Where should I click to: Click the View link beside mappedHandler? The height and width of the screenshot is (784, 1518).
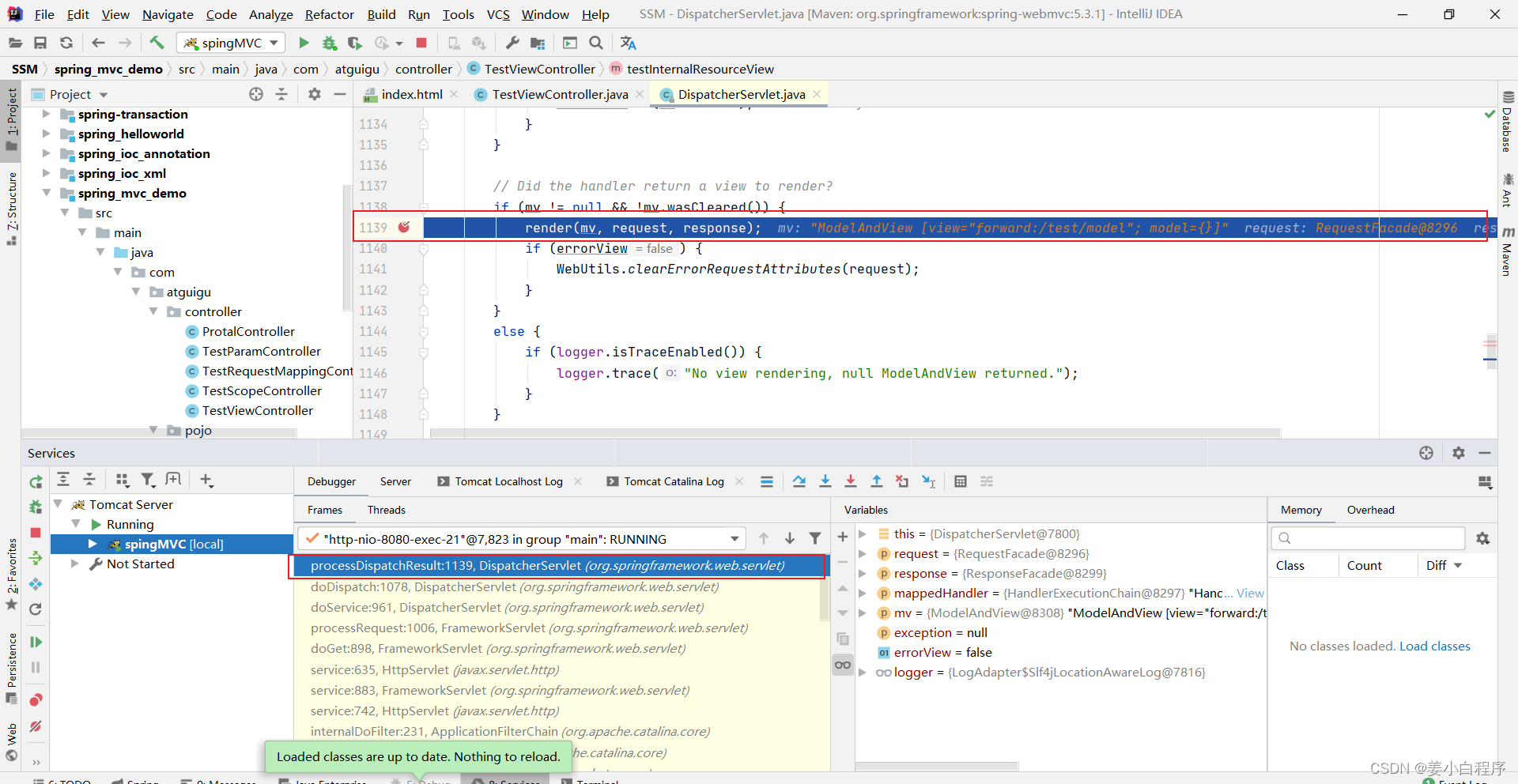click(1250, 594)
